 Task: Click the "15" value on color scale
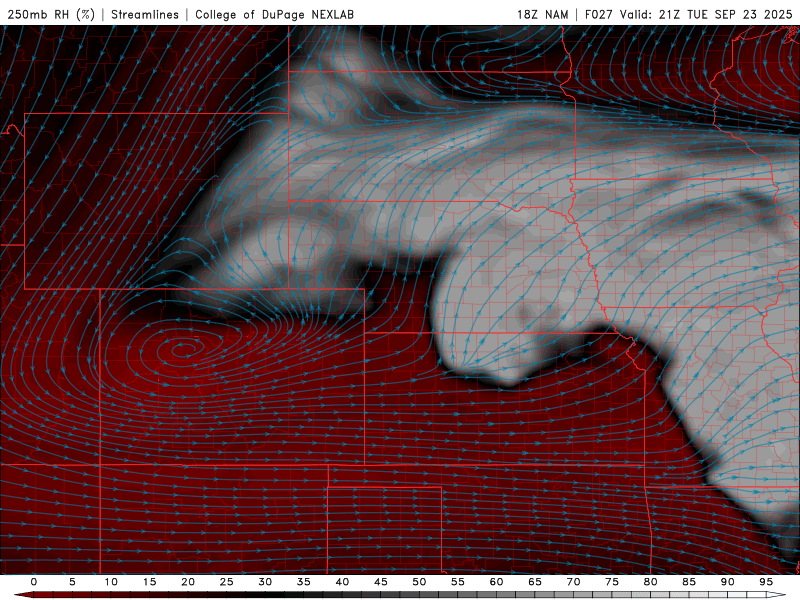click(x=149, y=582)
